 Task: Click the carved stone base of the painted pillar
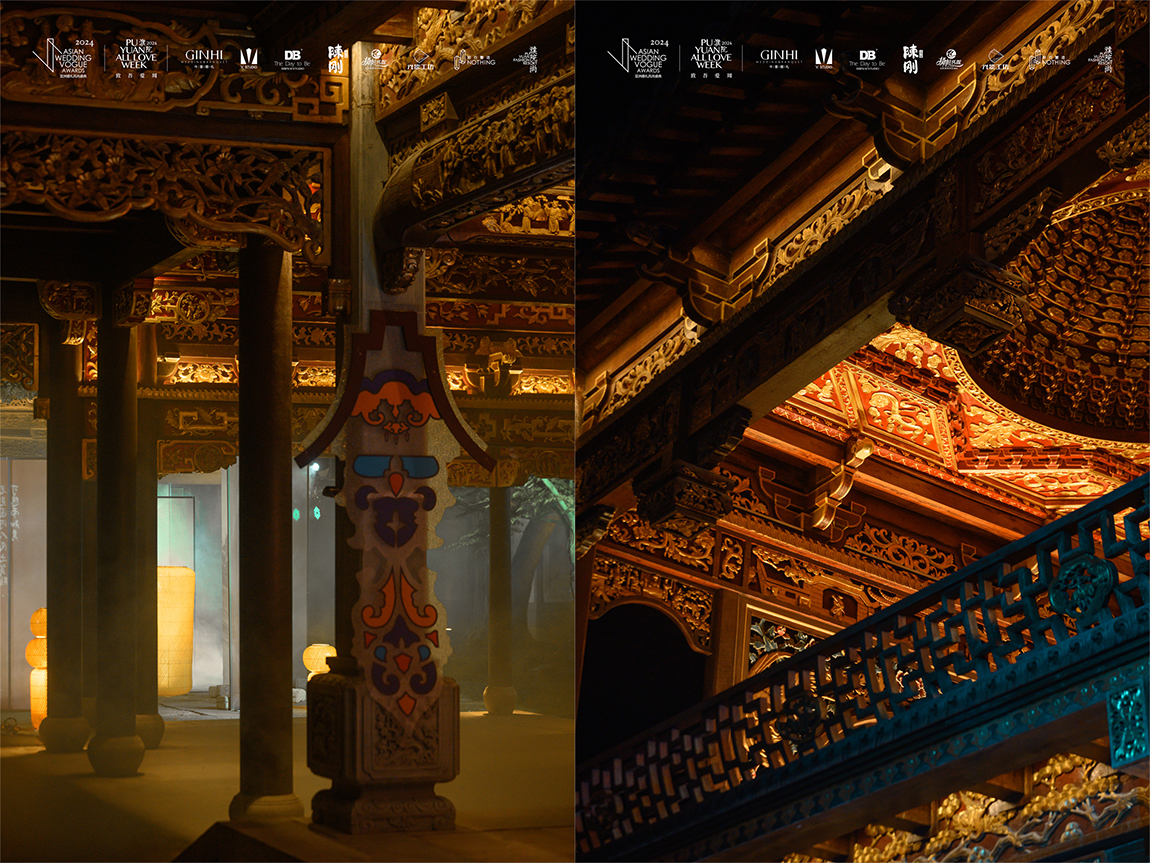[x=383, y=750]
